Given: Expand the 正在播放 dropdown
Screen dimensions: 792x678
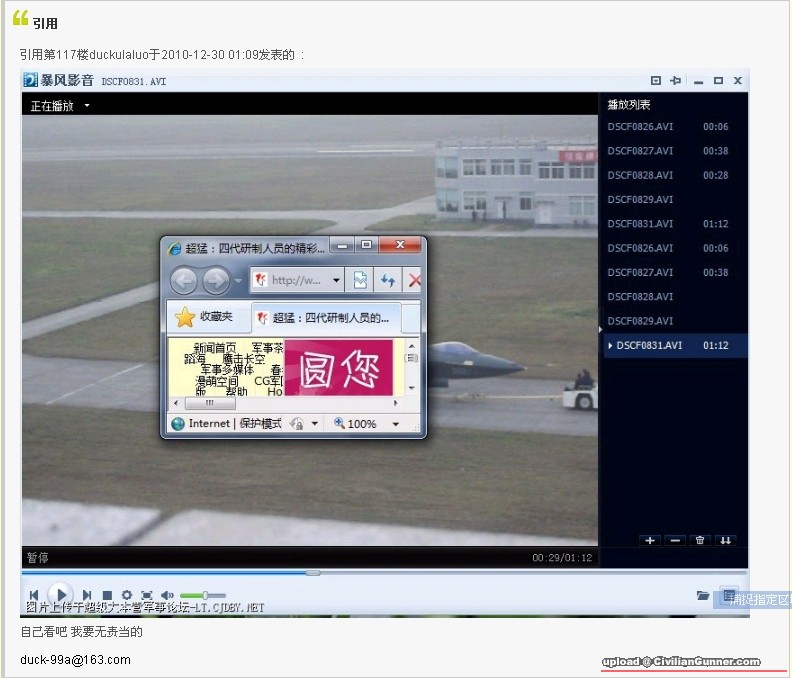Looking at the screenshot, I should click(x=87, y=106).
